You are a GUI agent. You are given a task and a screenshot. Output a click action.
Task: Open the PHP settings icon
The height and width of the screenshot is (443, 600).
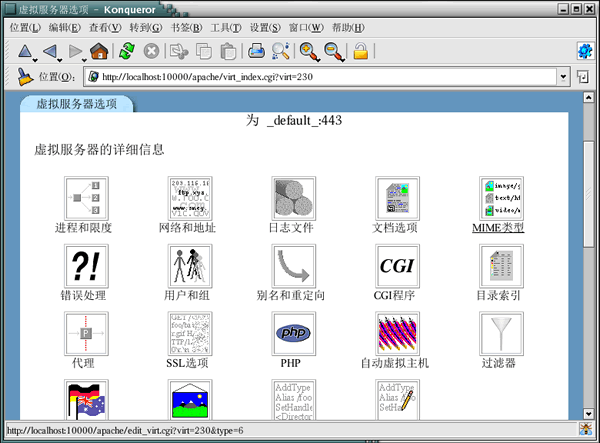(293, 333)
